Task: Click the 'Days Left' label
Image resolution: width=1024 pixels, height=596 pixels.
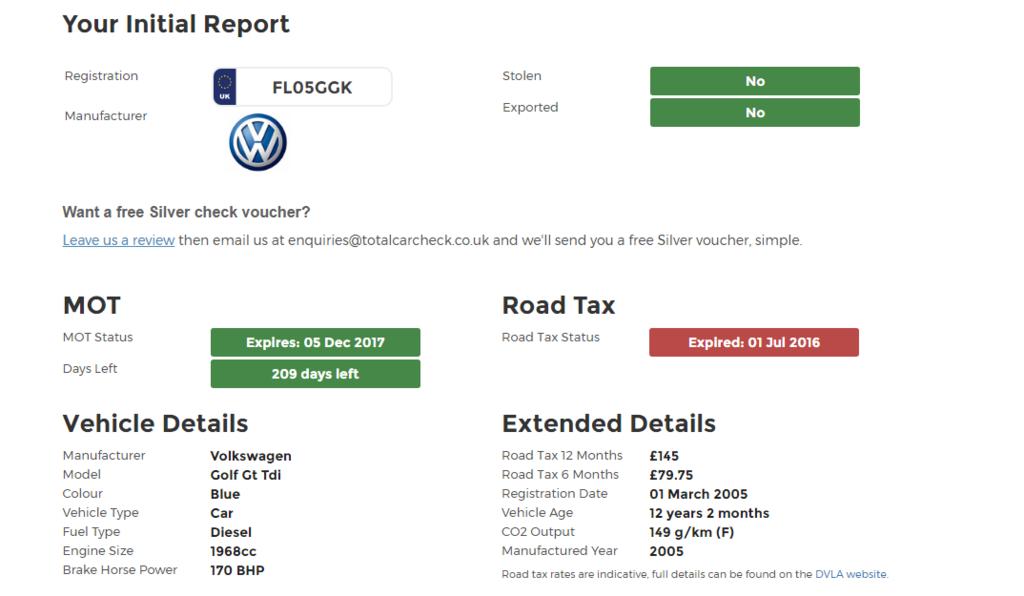Action: coord(90,369)
